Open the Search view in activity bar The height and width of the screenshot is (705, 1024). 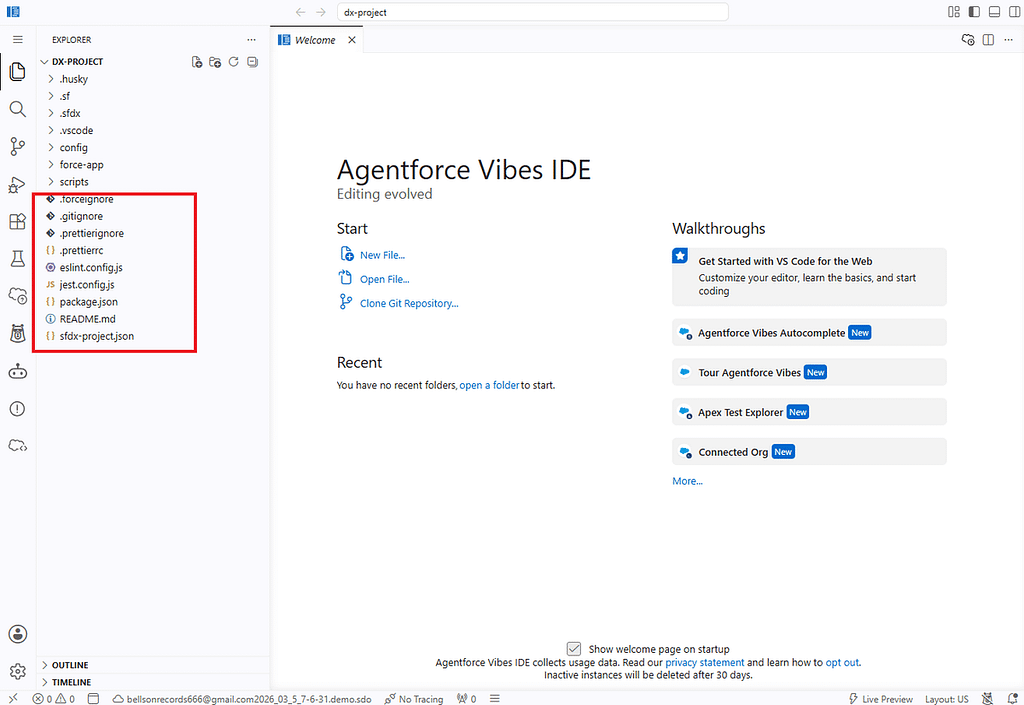18,109
